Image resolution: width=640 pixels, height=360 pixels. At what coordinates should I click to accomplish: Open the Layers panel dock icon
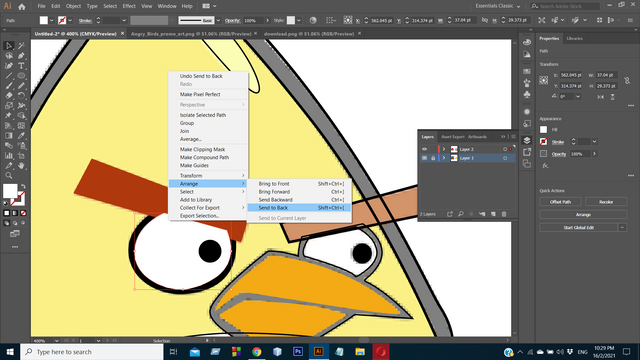527,140
